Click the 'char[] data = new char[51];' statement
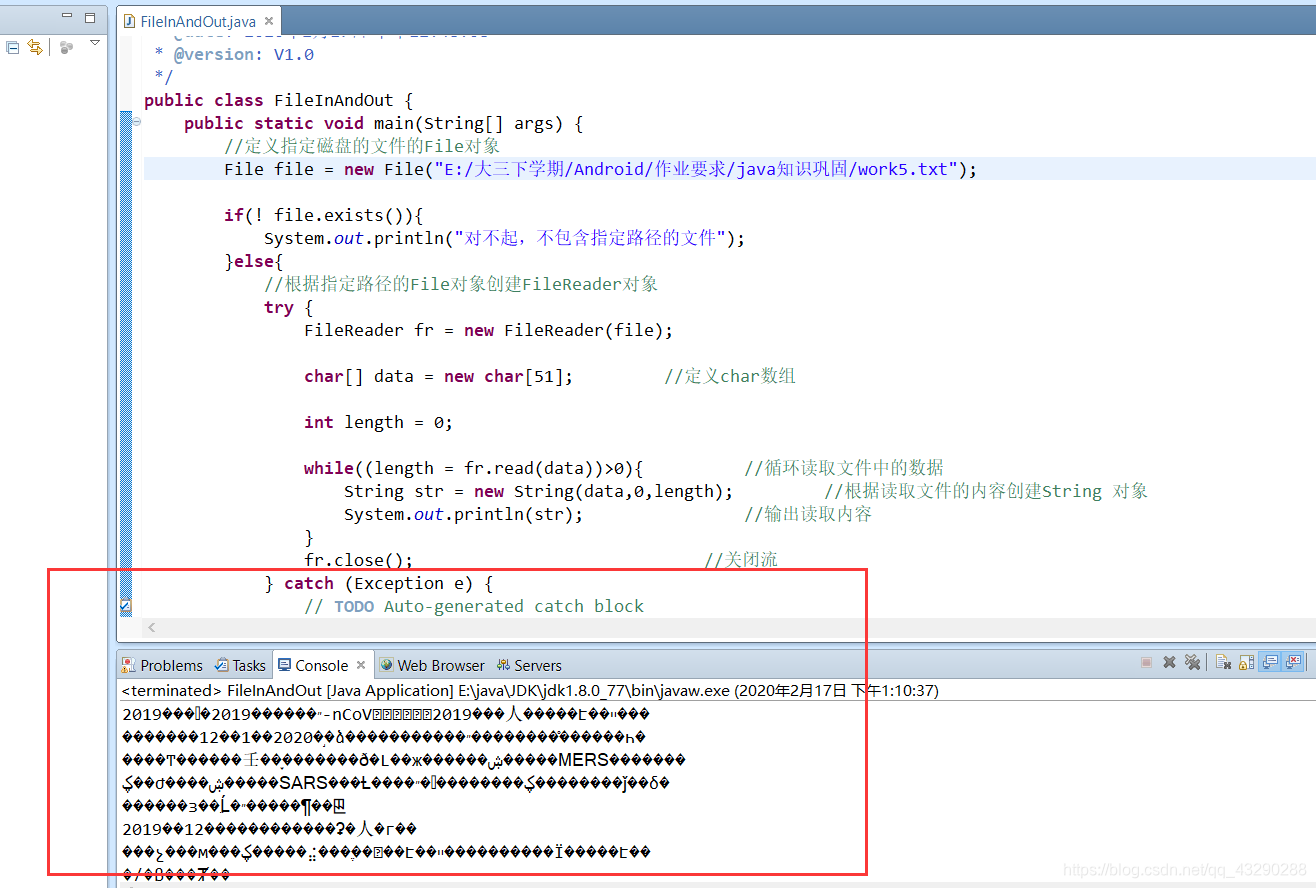Viewport: 1316px width, 888px height. pyautogui.click(x=439, y=376)
